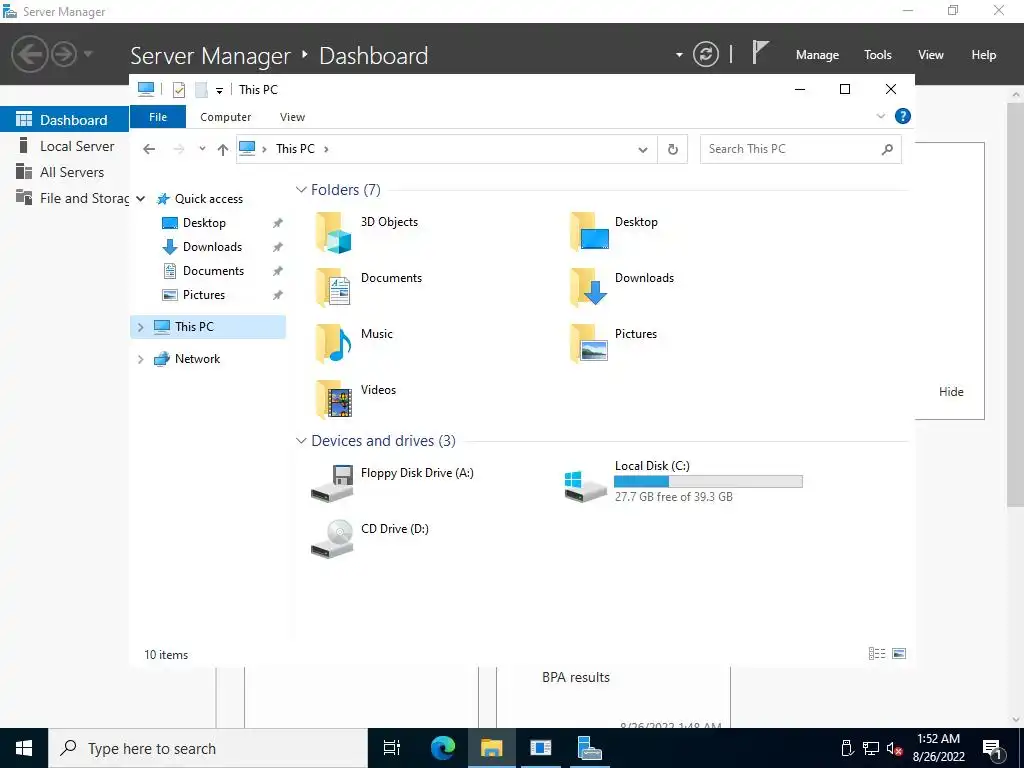
Task: Collapse the Devices and drives group
Action: pyautogui.click(x=301, y=441)
